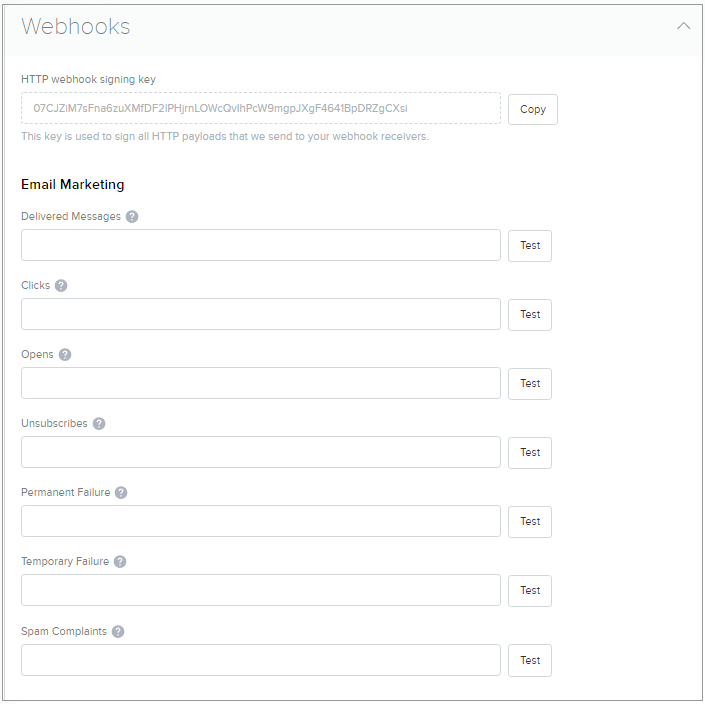This screenshot has width=705, height=704.
Task: Click the webhook signing key field
Action: point(260,108)
